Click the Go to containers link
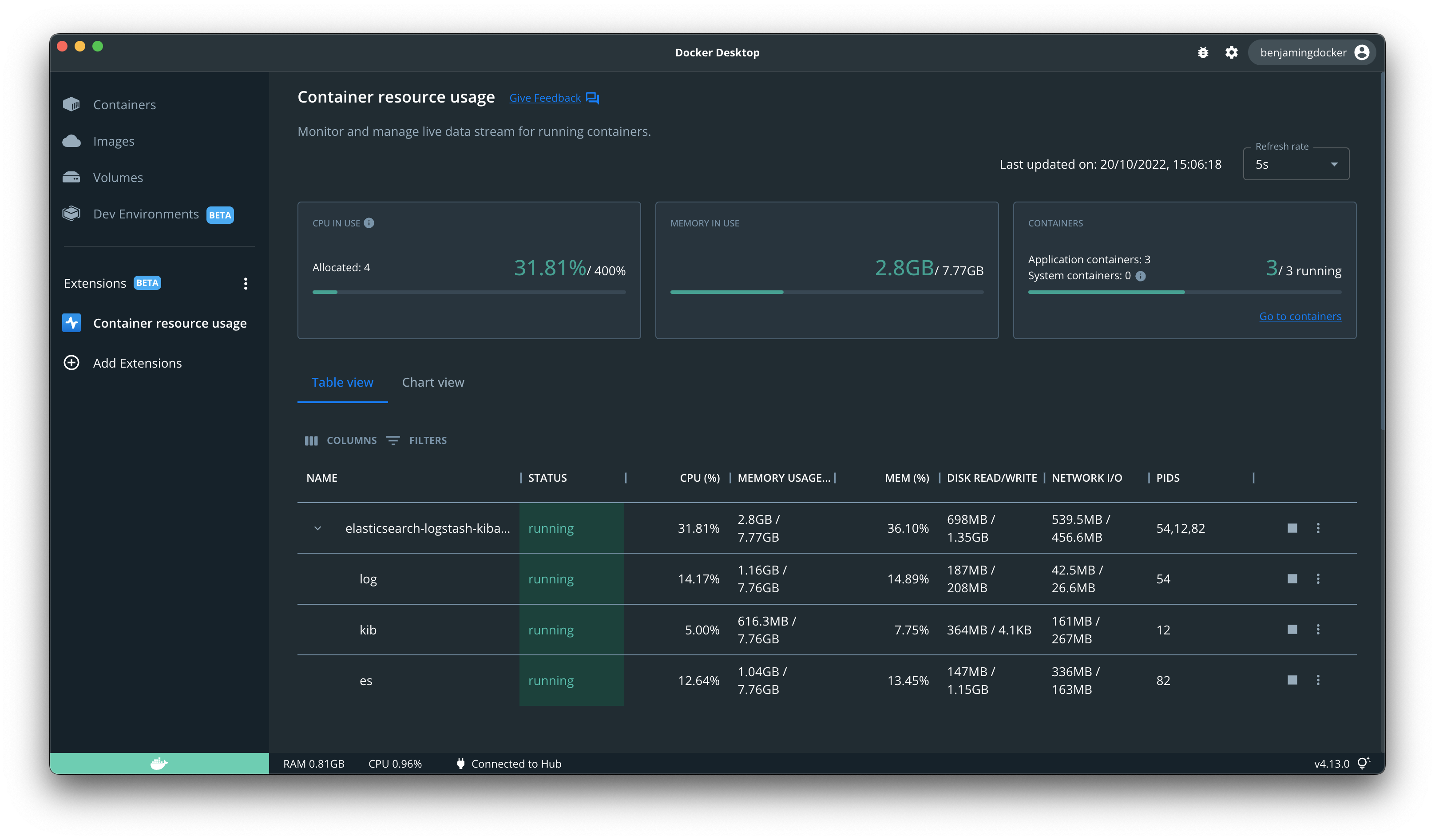The width and height of the screenshot is (1435, 840). pos(1300,316)
